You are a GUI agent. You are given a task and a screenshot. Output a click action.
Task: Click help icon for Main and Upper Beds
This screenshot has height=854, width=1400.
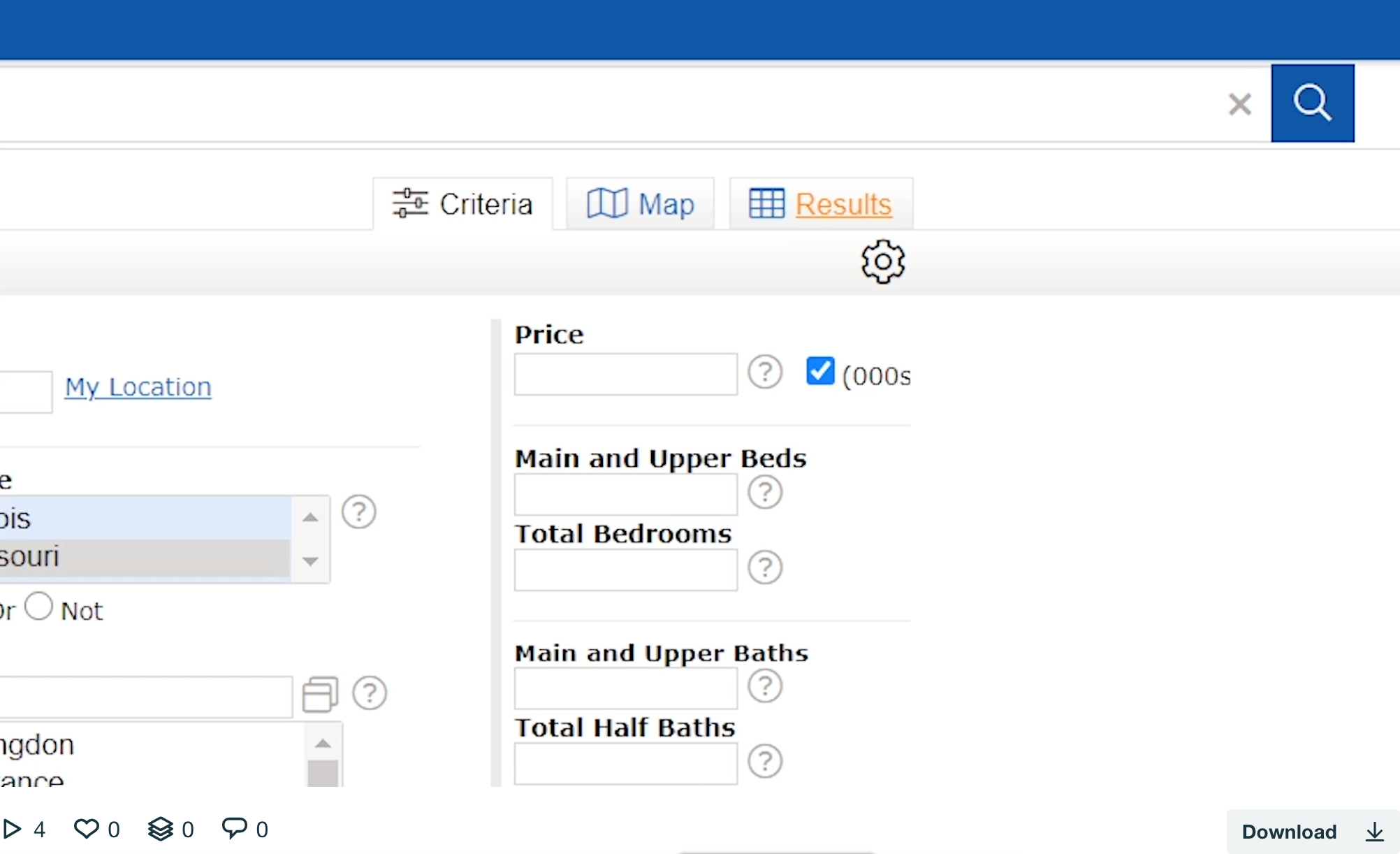[x=765, y=492]
